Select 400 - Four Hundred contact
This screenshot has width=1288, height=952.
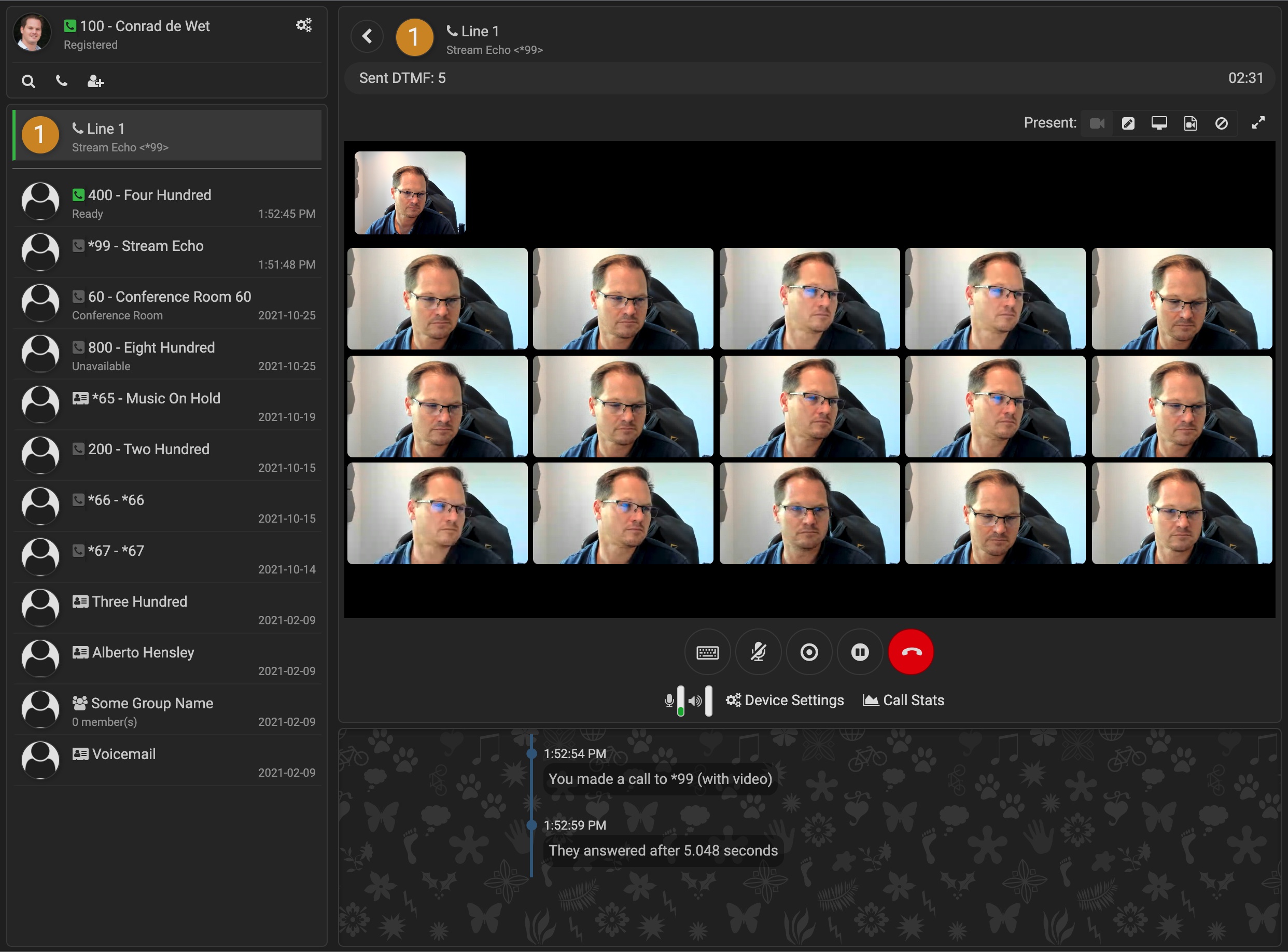point(167,203)
